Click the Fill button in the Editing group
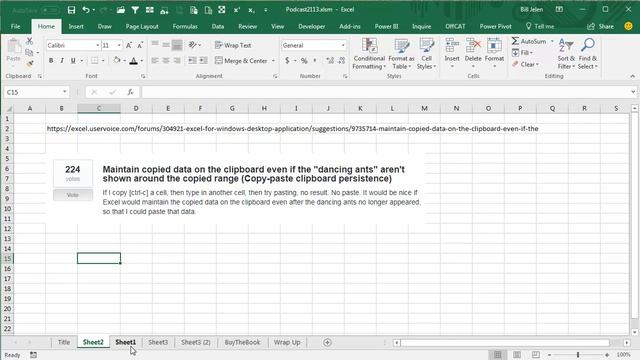640x360 pixels. (522, 53)
